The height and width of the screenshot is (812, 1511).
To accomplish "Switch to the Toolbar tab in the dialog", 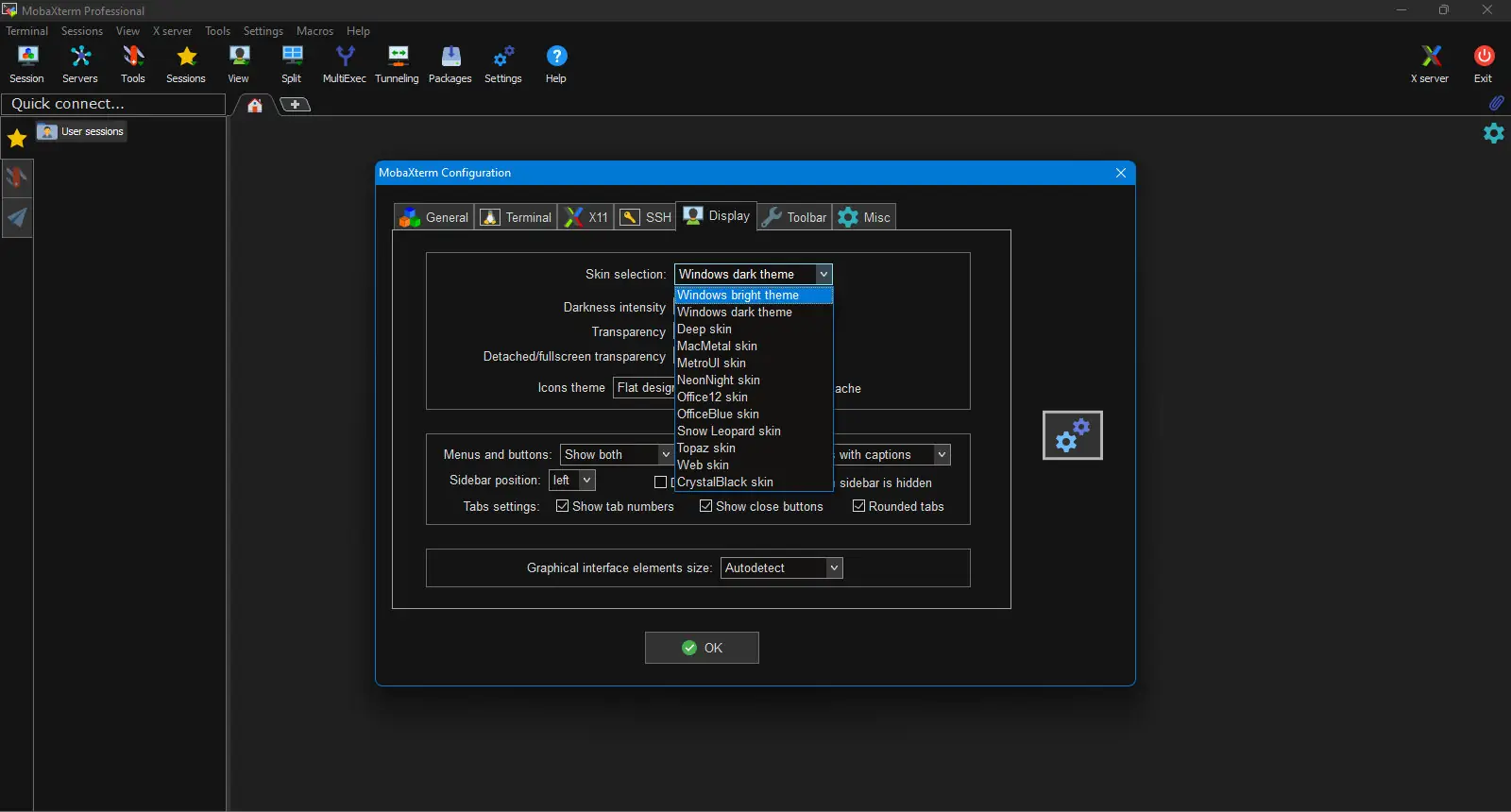I will [x=794, y=217].
